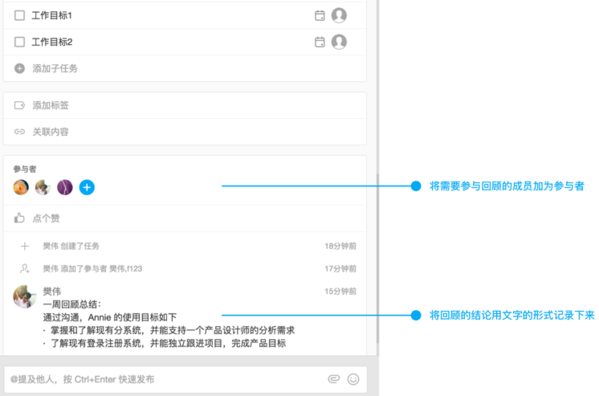This screenshot has height=396, width=599.
Task: Click person icon beside 添加了参与者 entry
Action: [x=25, y=269]
